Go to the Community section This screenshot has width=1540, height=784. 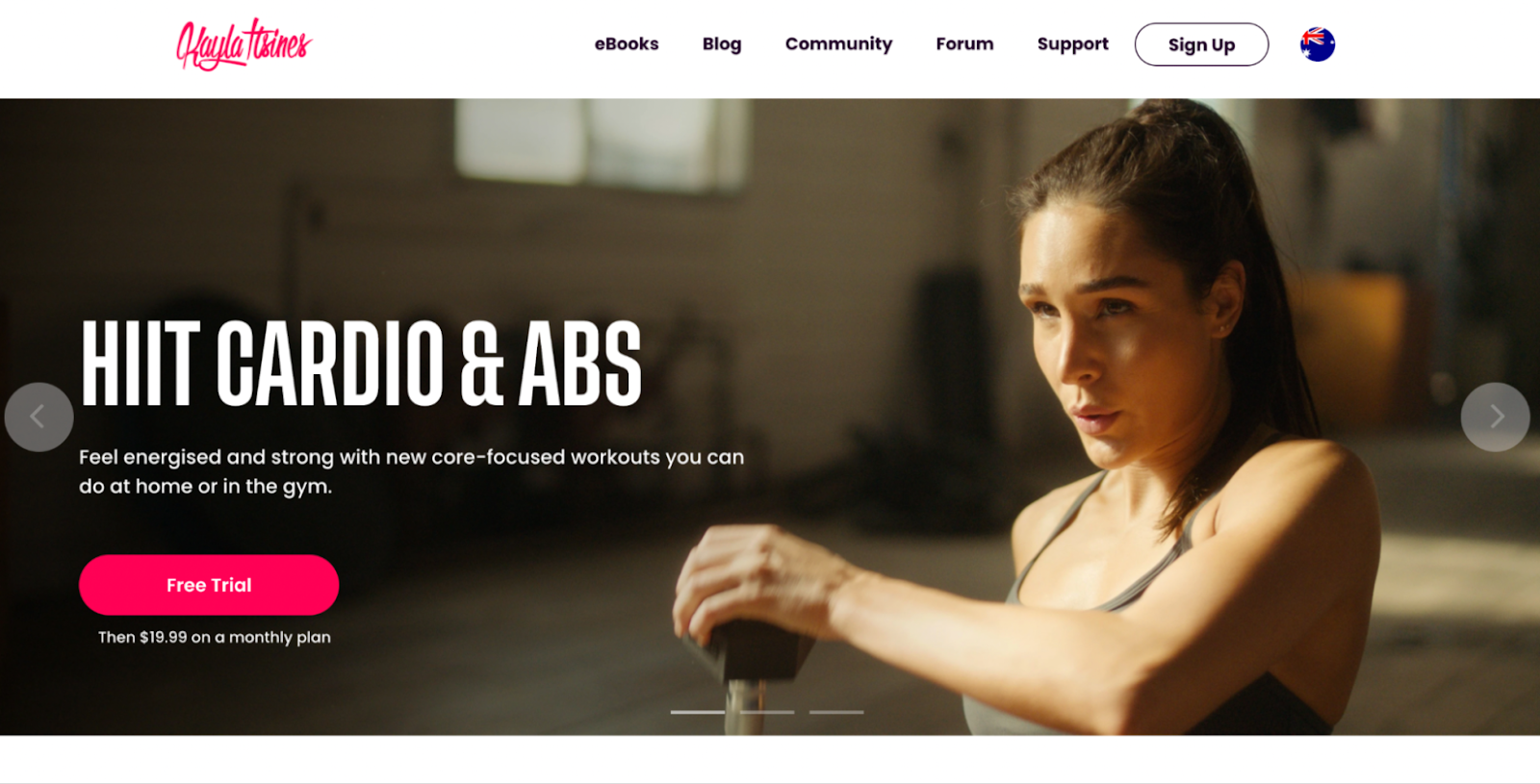click(838, 44)
